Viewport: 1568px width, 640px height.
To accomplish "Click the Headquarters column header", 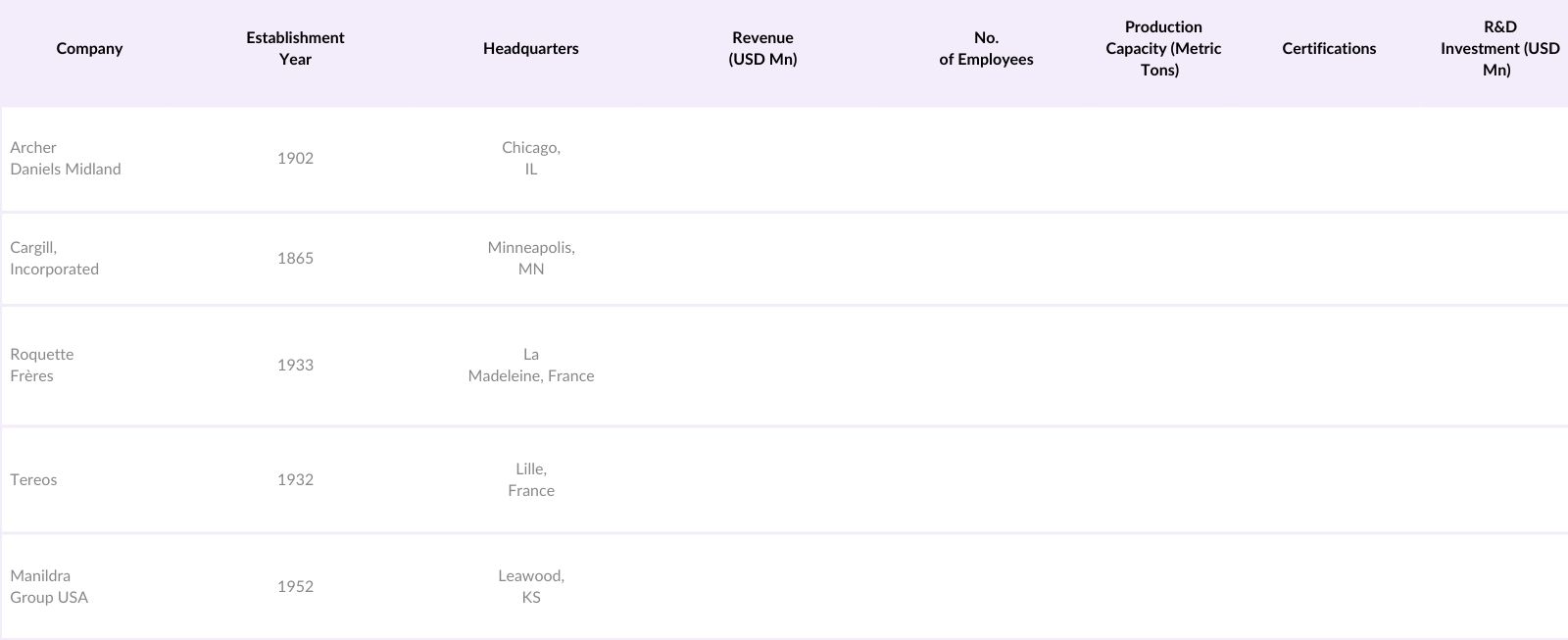I will 530,49.
